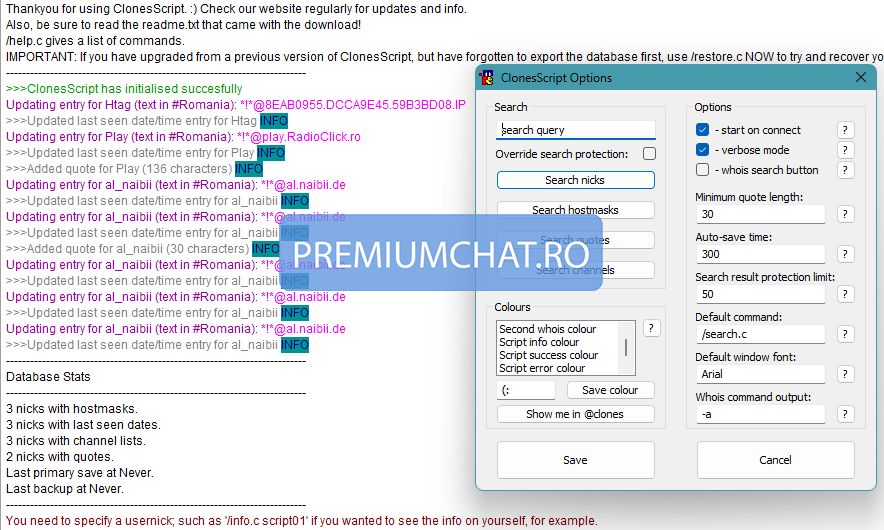Image resolution: width=884 pixels, height=530 pixels.
Task: Click INFO link for Added quote for Play
Action: pyautogui.click(x=249, y=169)
